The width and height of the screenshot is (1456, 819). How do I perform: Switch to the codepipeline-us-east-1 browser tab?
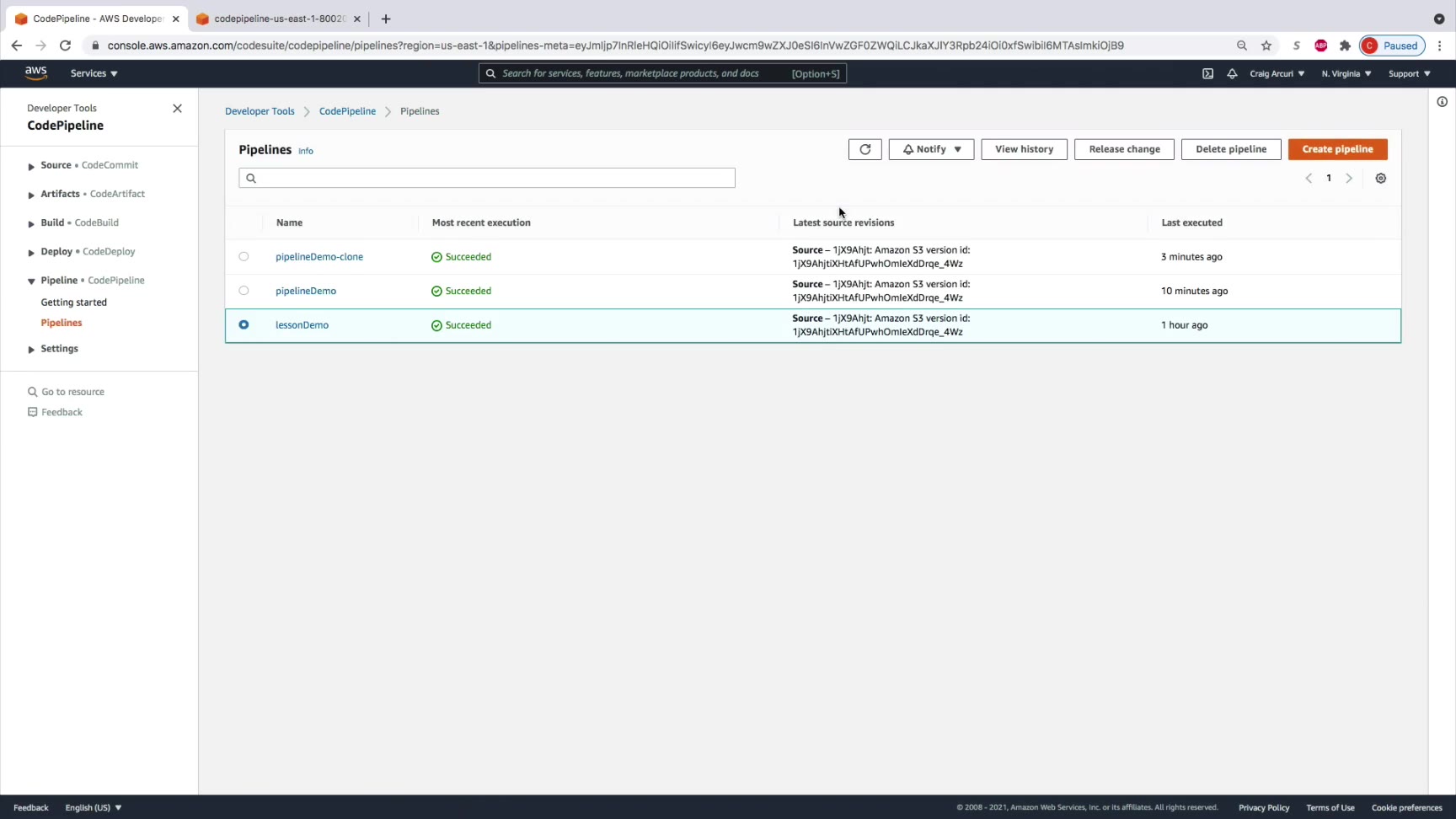coord(277,19)
